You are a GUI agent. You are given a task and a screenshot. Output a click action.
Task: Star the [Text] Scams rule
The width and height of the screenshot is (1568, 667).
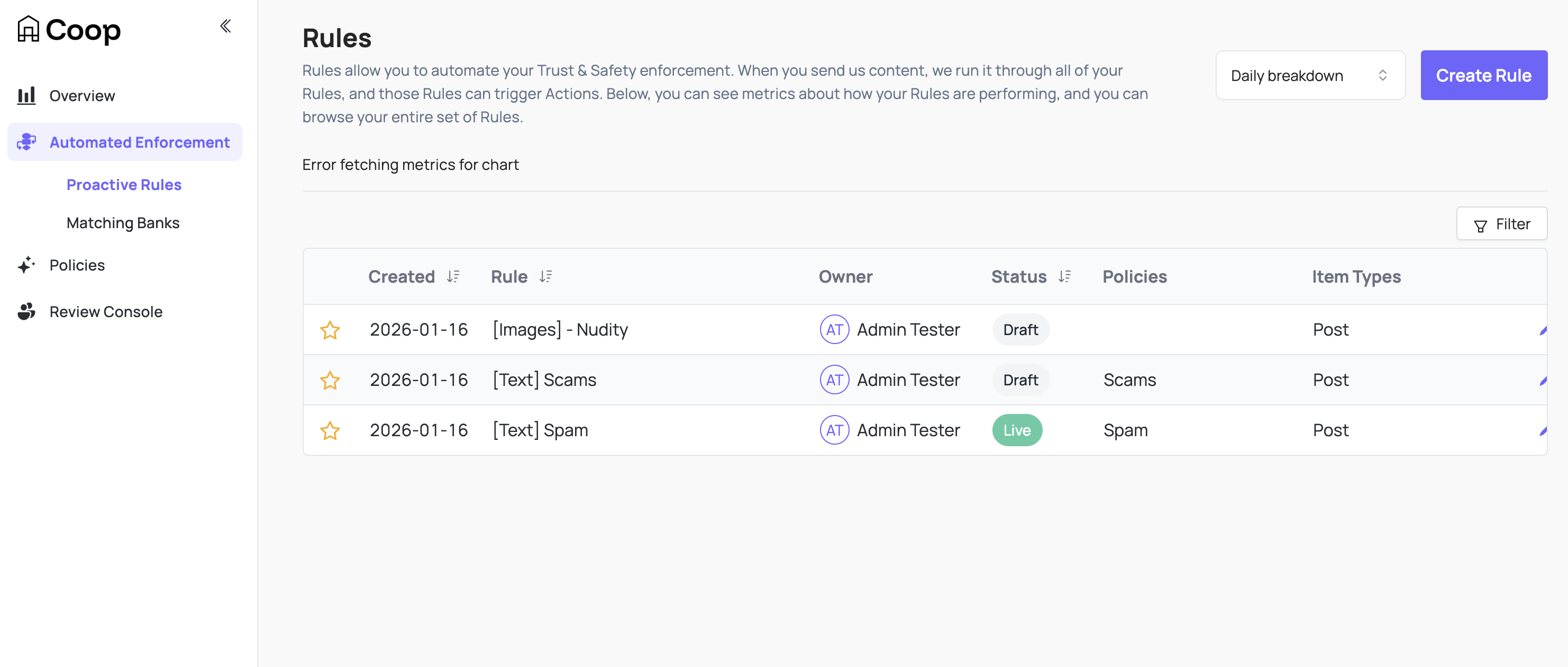(x=331, y=380)
